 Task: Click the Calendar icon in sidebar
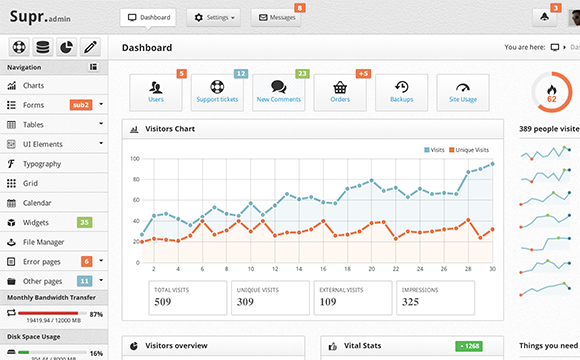click(11, 203)
